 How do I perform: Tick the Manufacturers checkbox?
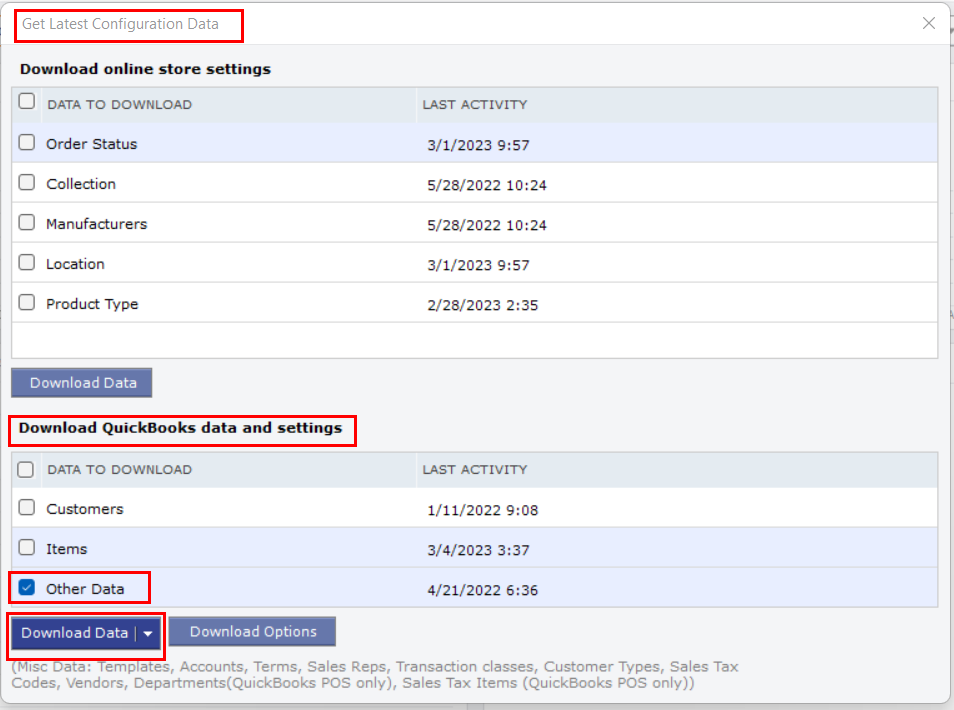(27, 223)
